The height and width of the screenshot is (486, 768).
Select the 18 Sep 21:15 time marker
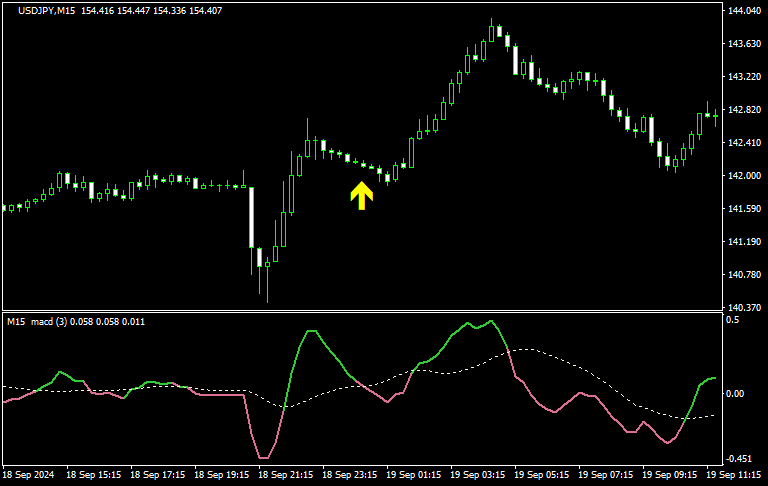pos(289,474)
